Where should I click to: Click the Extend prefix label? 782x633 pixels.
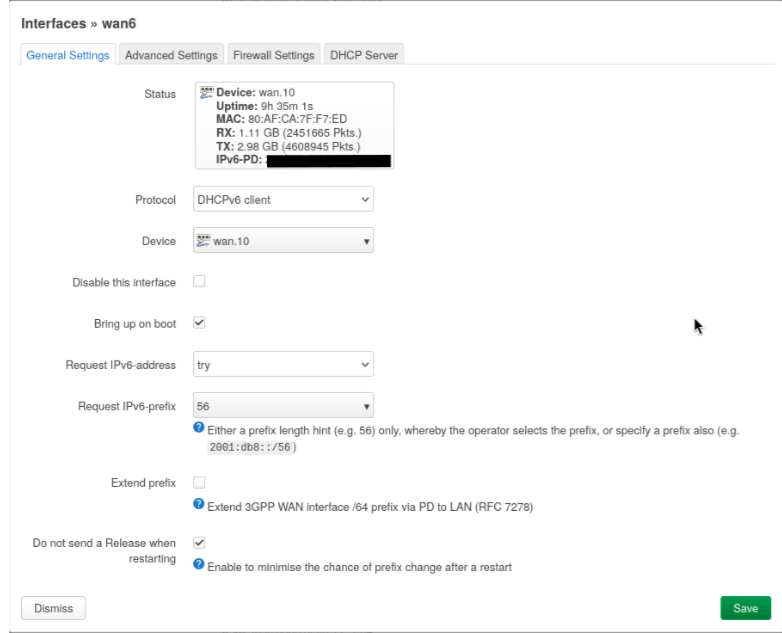point(144,483)
